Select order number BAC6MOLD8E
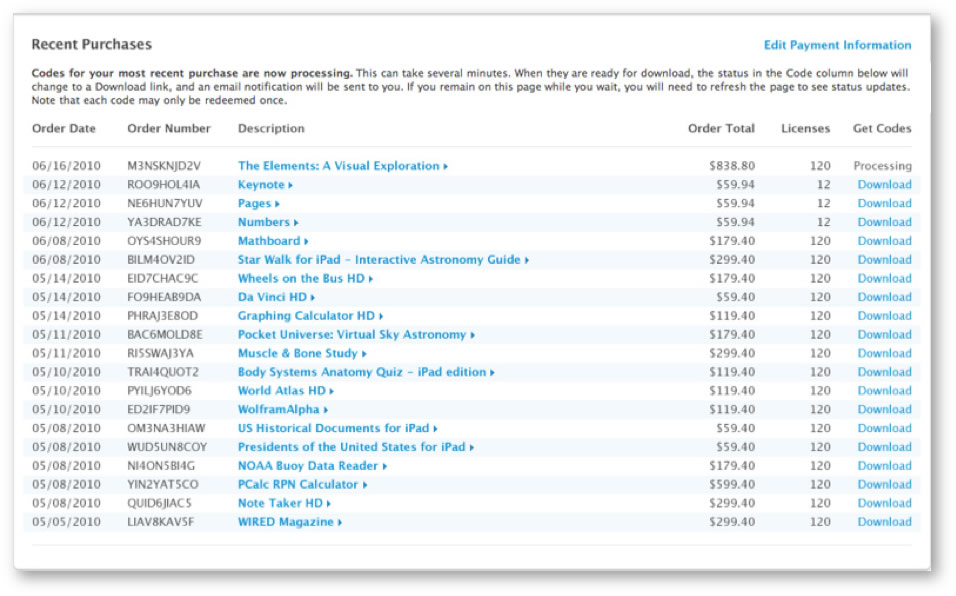 click(x=165, y=335)
